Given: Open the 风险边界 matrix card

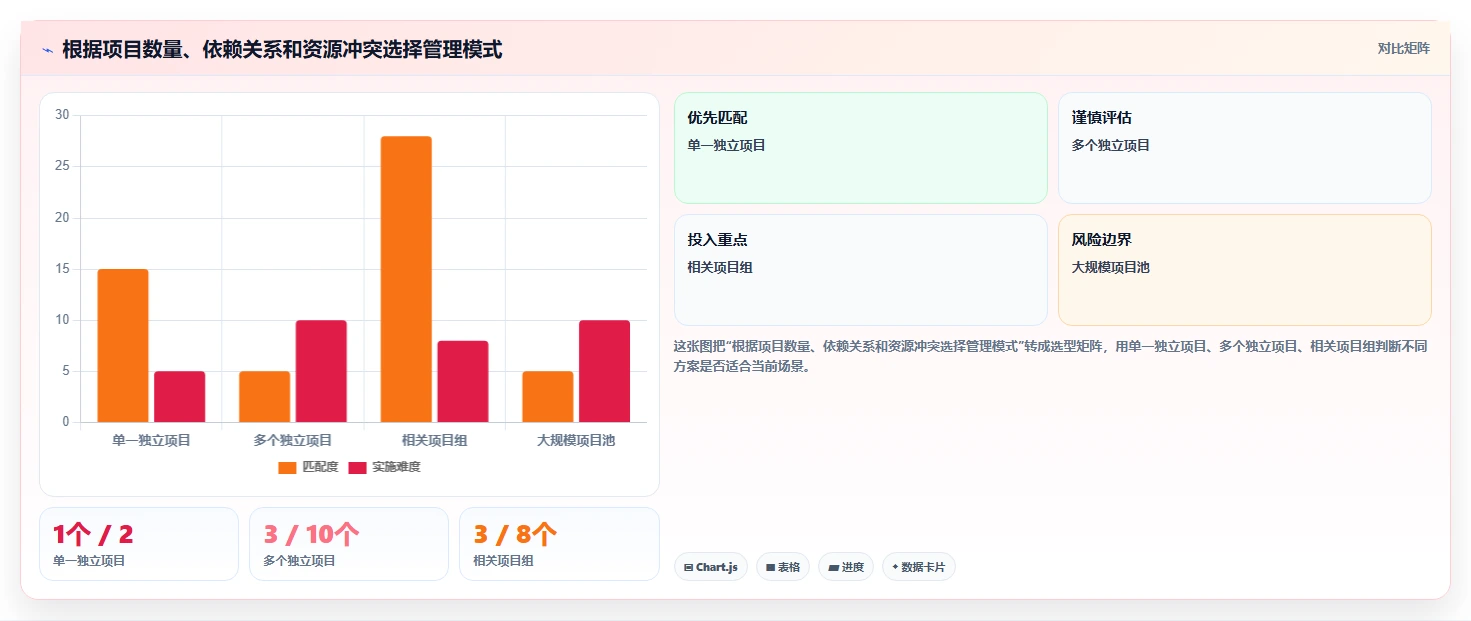Looking at the screenshot, I should point(1245,270).
